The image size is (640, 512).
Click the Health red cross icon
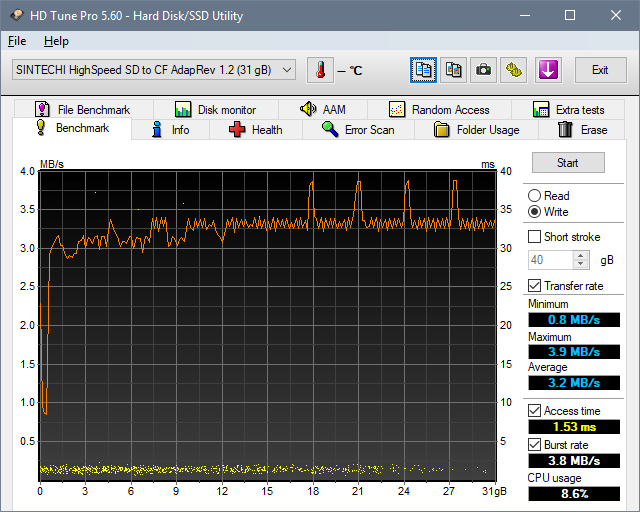(237, 129)
